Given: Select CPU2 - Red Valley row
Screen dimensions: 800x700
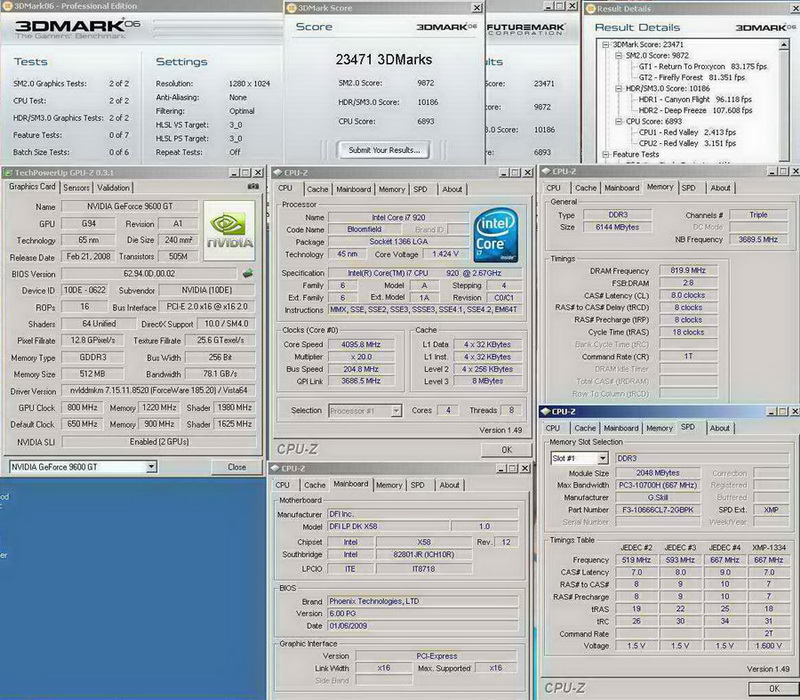Looking at the screenshot, I should (x=687, y=143).
